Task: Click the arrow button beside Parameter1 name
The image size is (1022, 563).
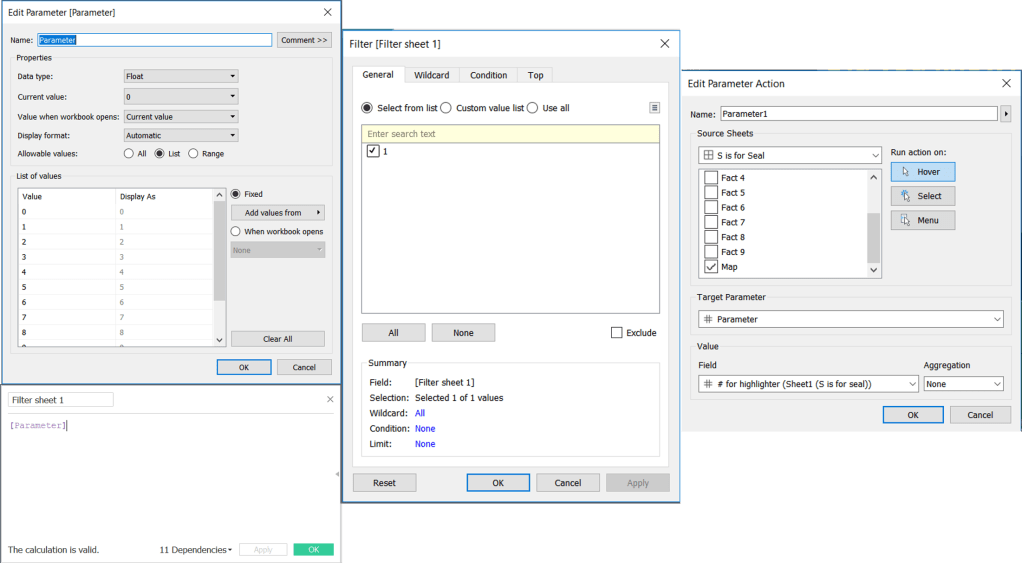Action: [x=1005, y=114]
